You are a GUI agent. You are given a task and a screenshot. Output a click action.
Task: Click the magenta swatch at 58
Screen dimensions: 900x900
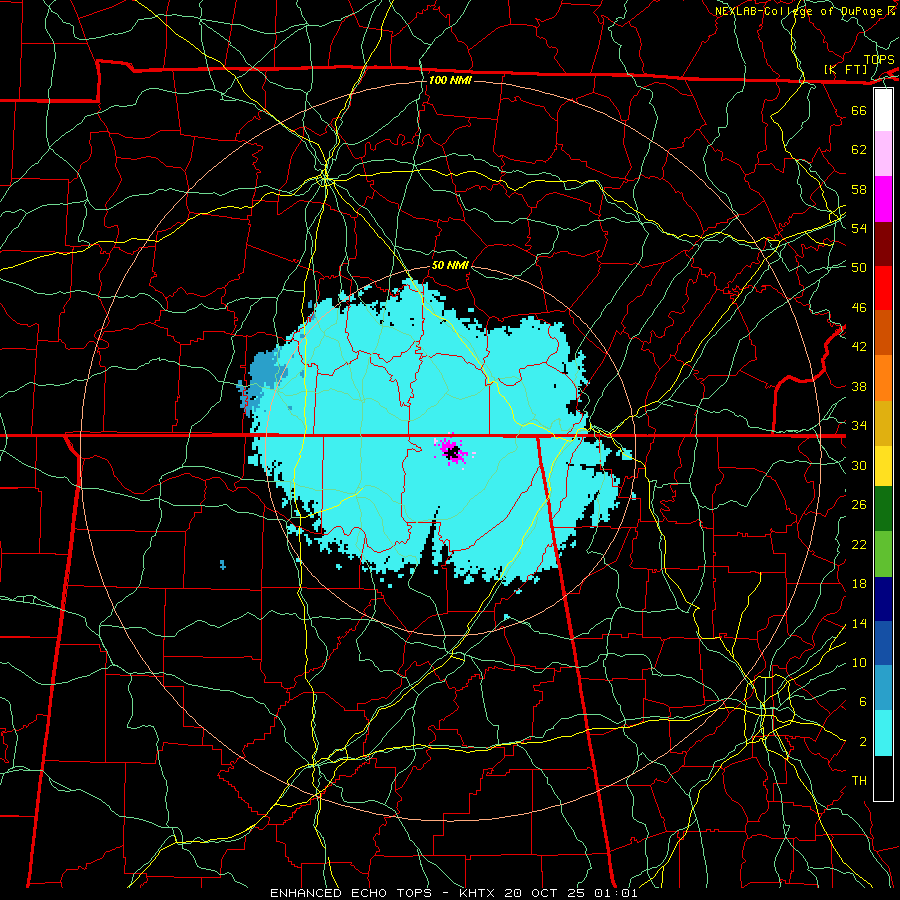coord(883,199)
